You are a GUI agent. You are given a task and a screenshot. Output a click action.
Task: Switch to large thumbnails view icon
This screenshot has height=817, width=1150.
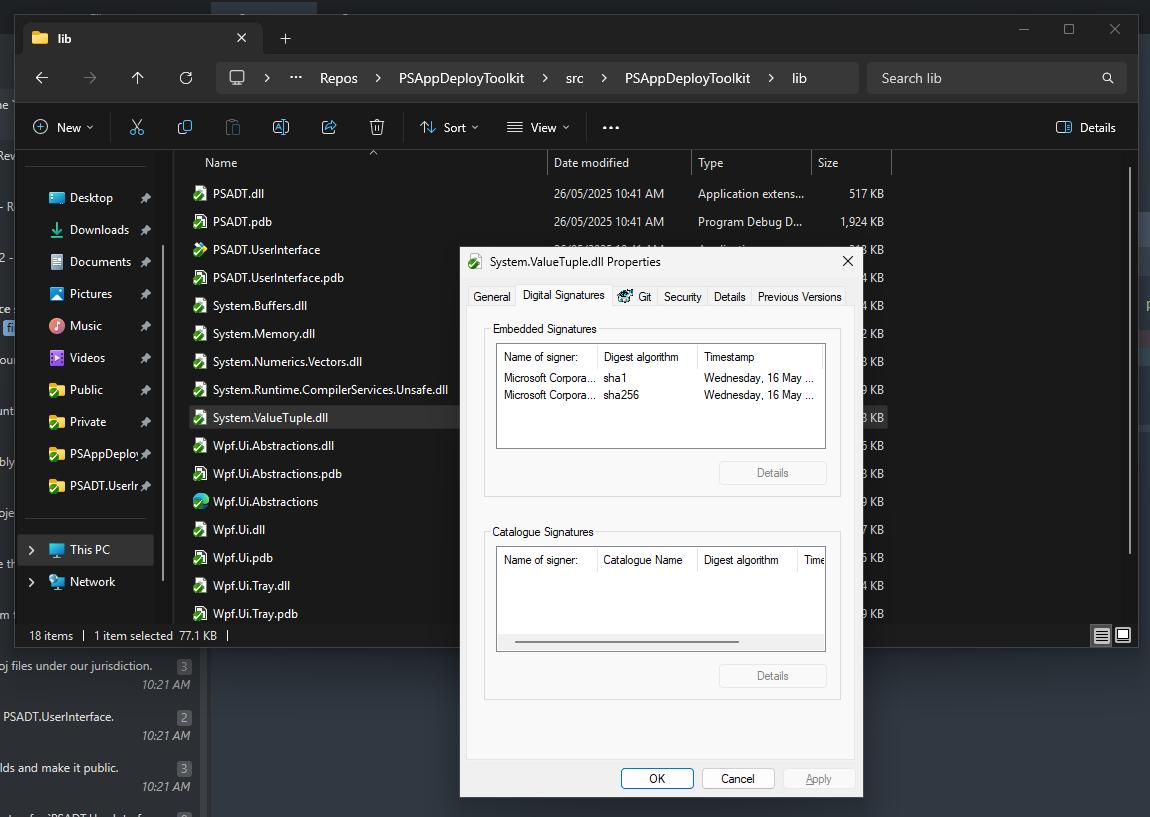(x=1123, y=635)
